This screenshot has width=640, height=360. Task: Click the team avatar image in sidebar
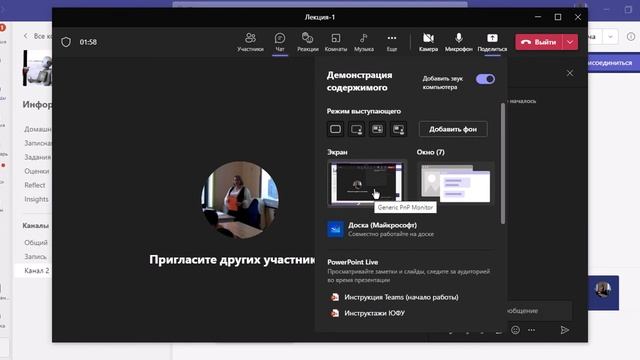click(38, 68)
